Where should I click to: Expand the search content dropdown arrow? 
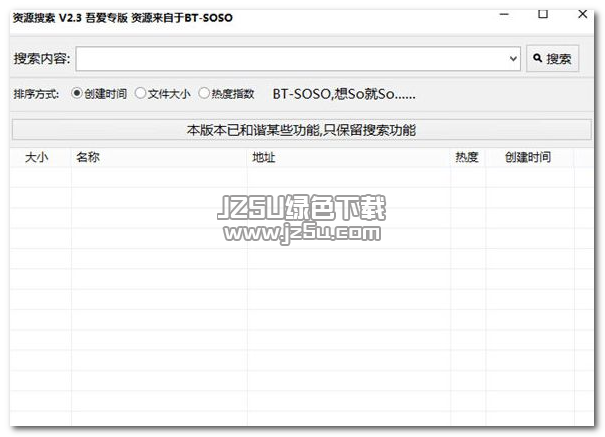(x=513, y=59)
